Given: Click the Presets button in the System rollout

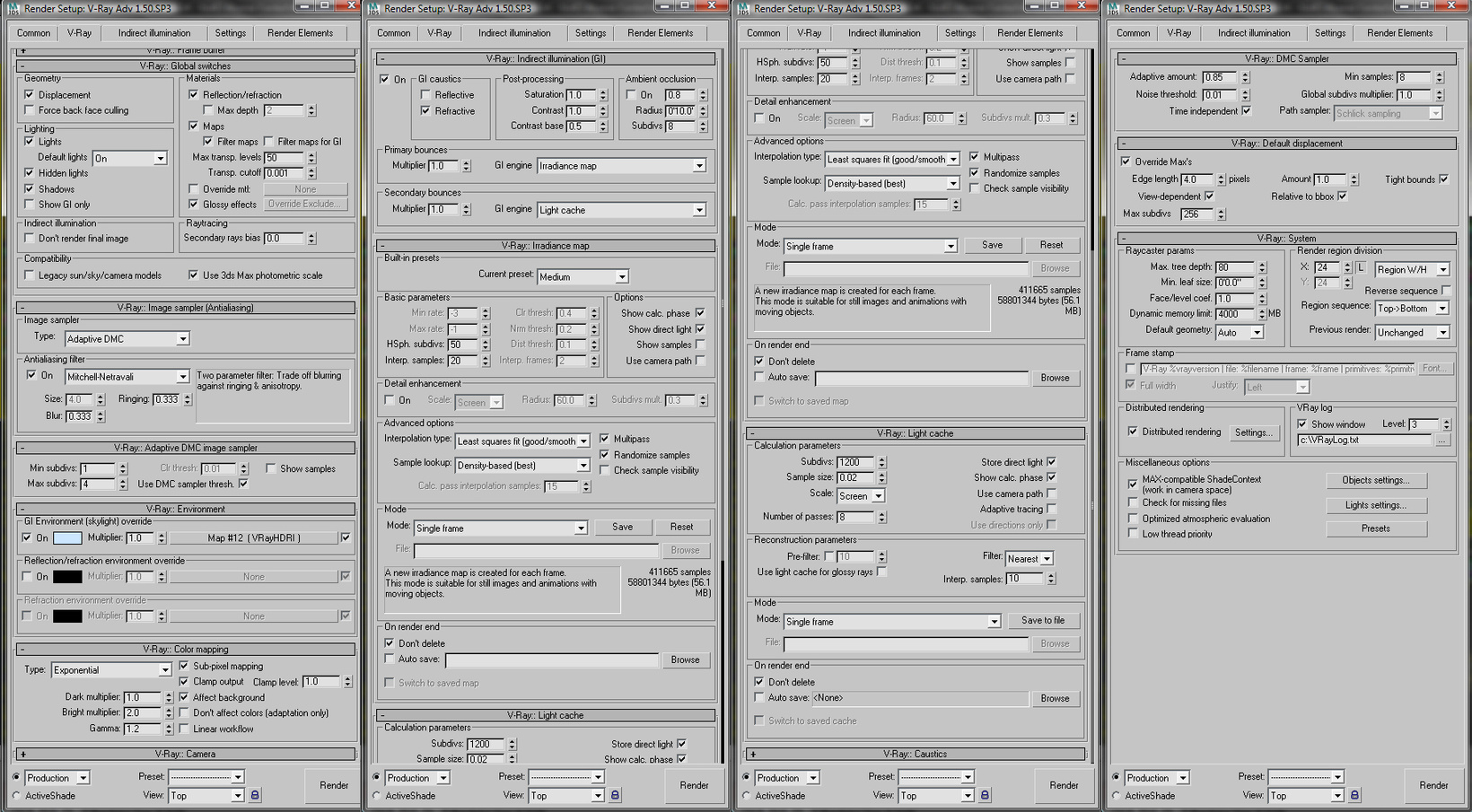Looking at the screenshot, I should (x=1376, y=528).
